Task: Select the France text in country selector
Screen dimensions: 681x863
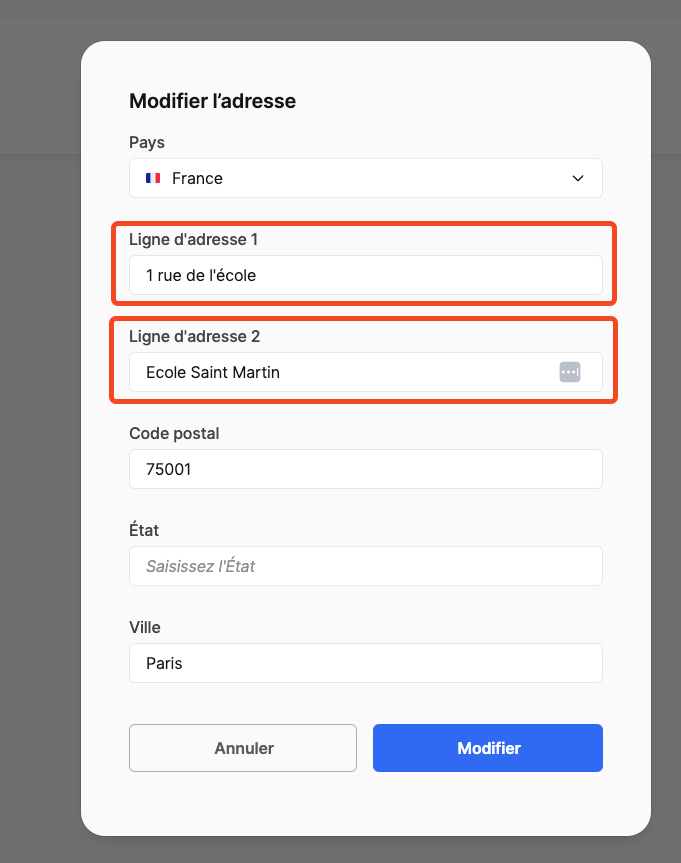Action: 197,178
